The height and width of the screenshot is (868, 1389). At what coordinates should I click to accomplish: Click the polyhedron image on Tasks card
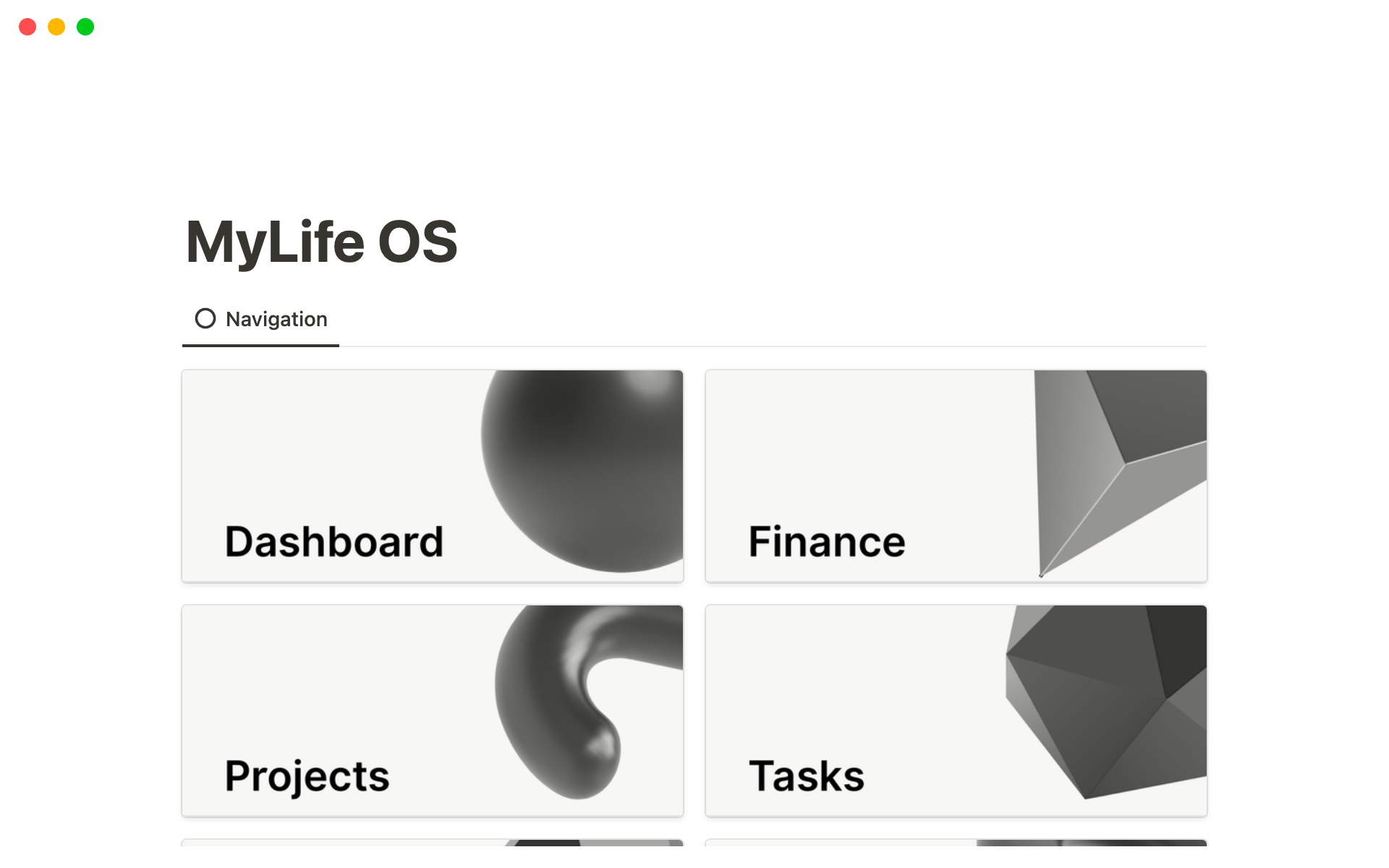1107,702
